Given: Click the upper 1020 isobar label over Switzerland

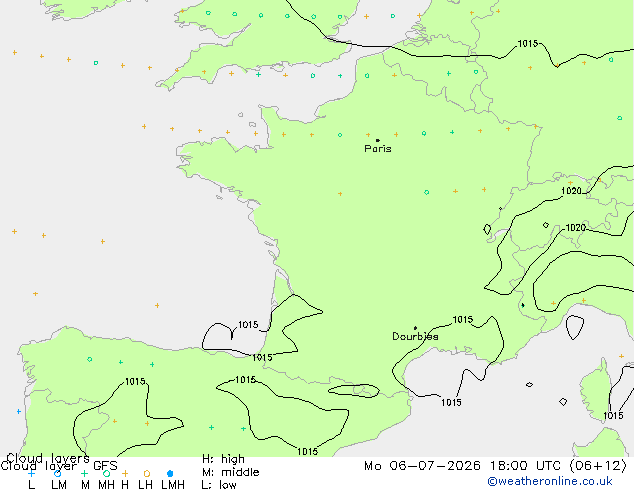Looking at the screenshot, I should (x=571, y=191).
